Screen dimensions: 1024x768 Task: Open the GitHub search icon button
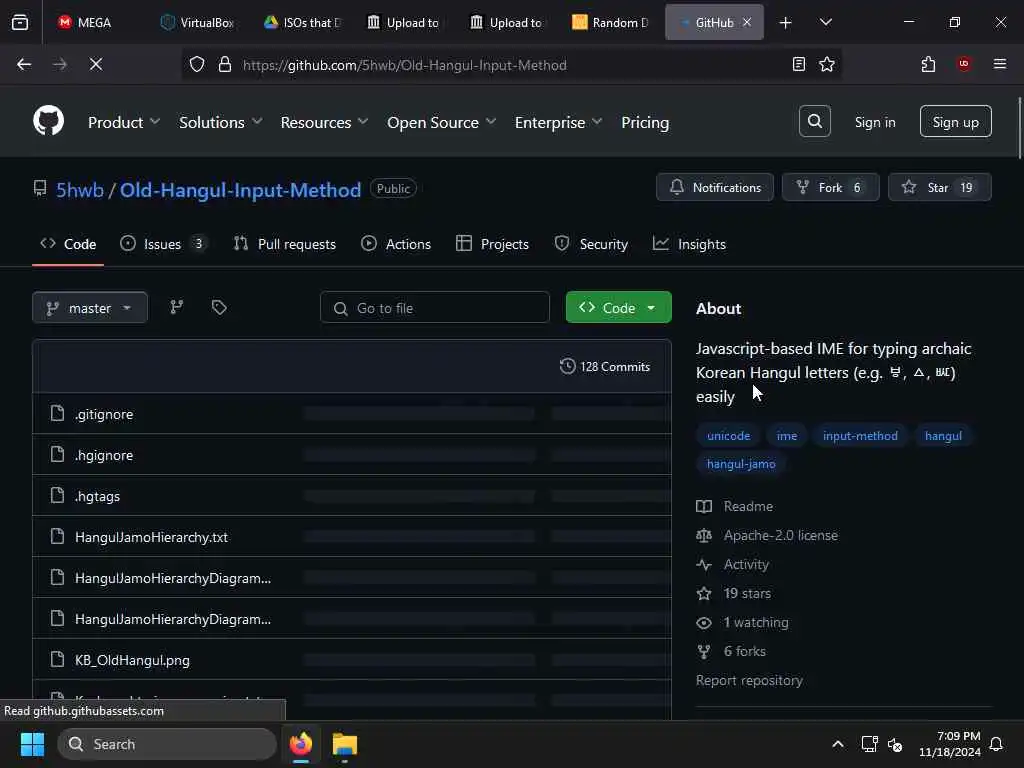(x=814, y=121)
